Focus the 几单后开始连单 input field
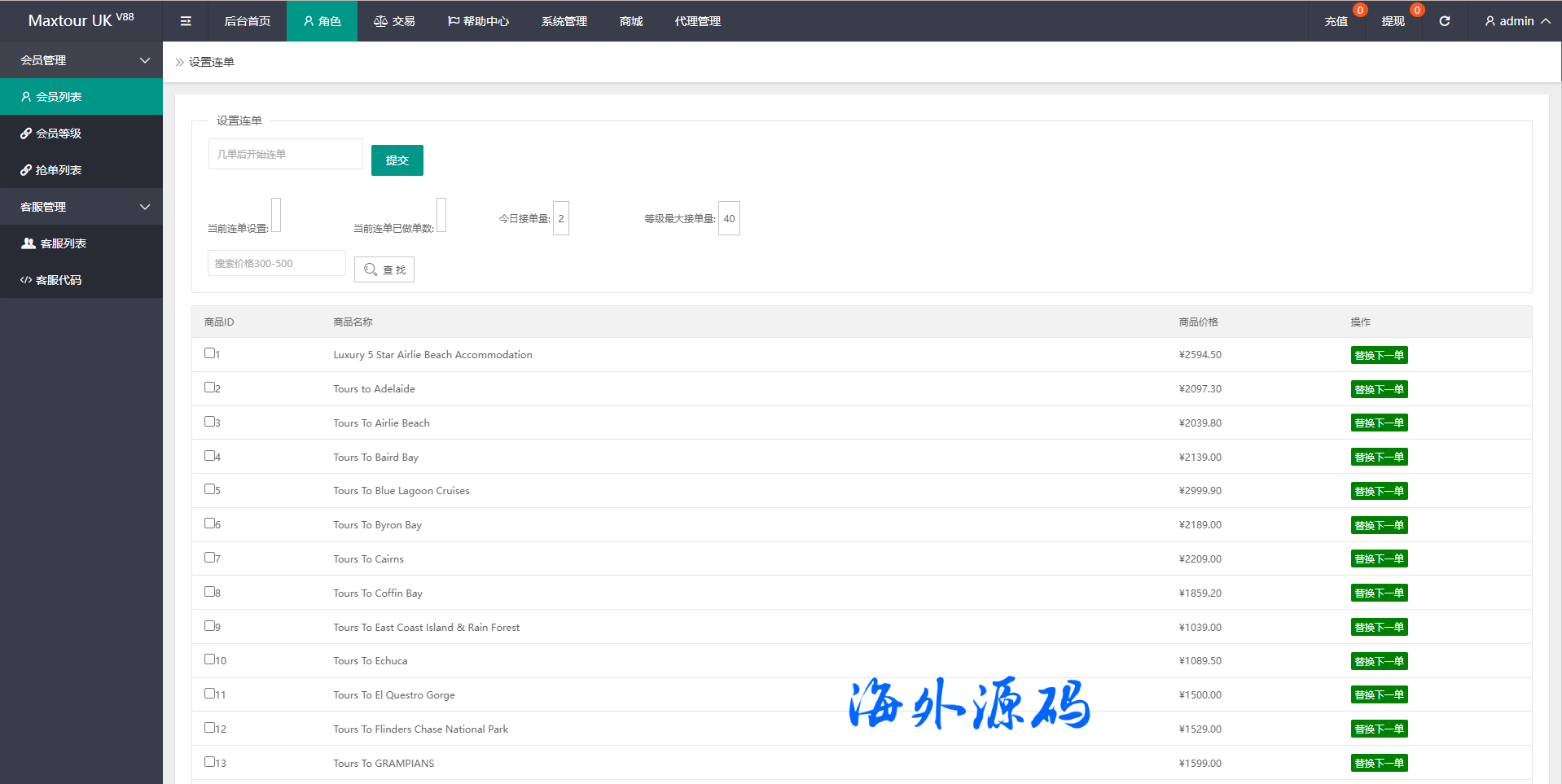Screen dimensions: 1562x784 pyautogui.click(x=285, y=154)
